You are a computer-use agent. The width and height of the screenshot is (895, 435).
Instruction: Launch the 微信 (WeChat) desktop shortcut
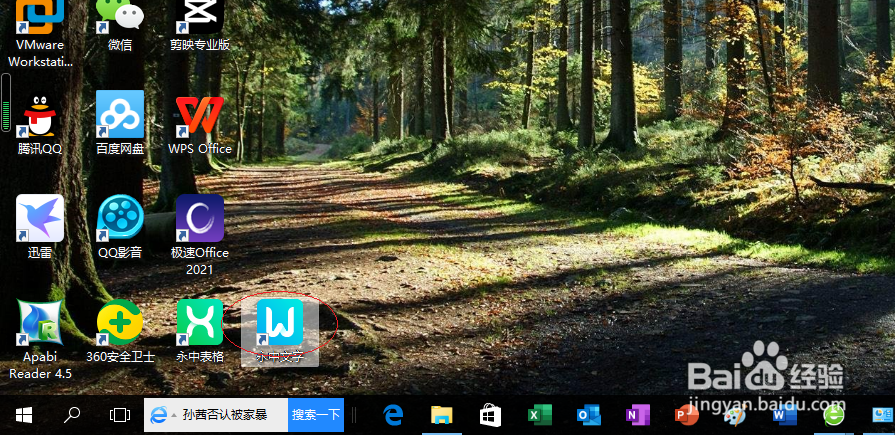[120, 26]
